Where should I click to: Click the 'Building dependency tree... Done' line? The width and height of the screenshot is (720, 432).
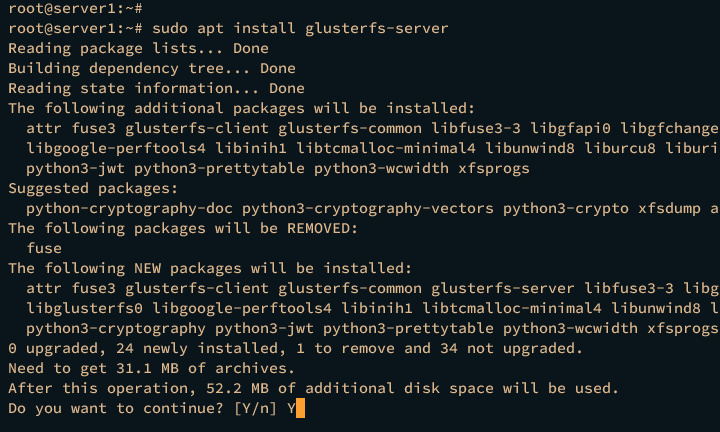click(152, 68)
